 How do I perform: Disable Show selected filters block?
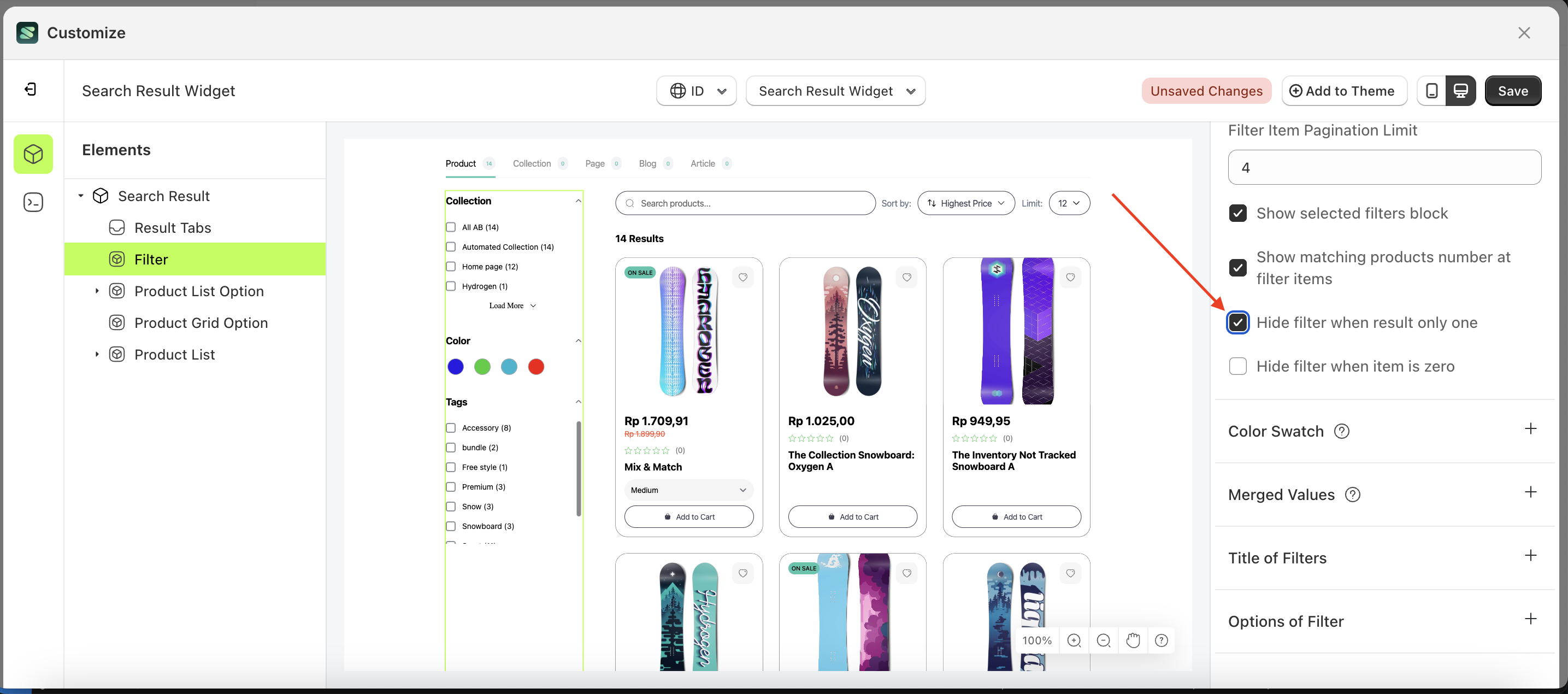pyautogui.click(x=1237, y=213)
